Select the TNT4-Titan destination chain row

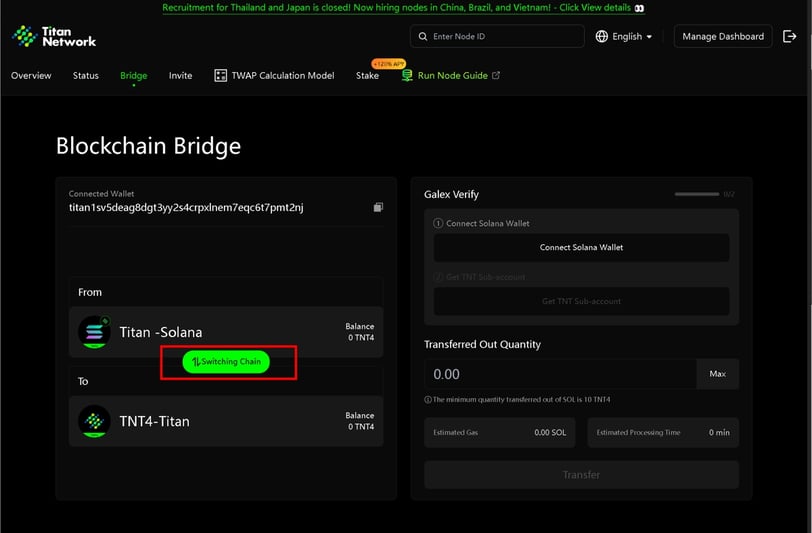click(x=226, y=421)
